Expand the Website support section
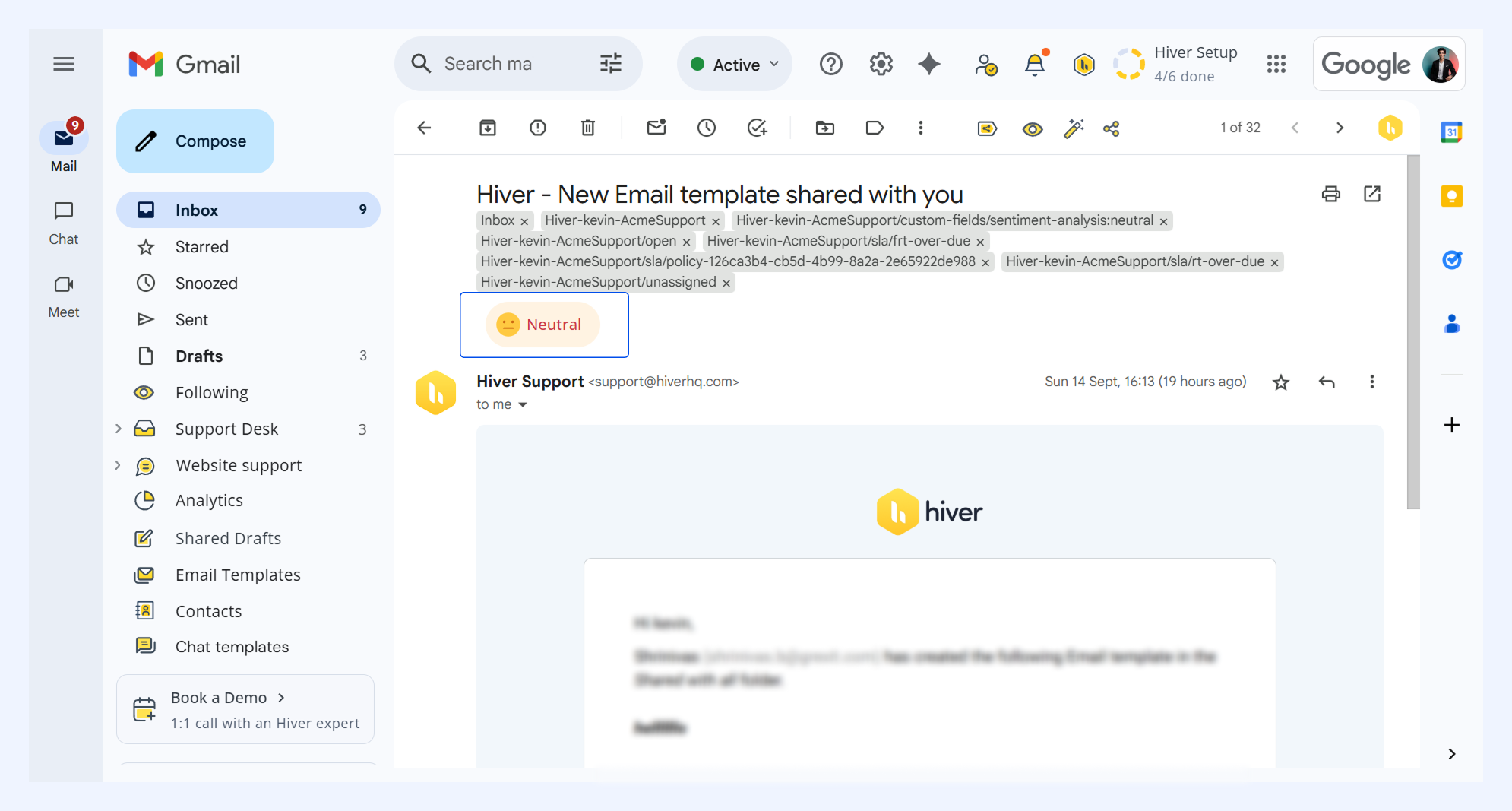This screenshot has width=1512, height=811. (119, 465)
